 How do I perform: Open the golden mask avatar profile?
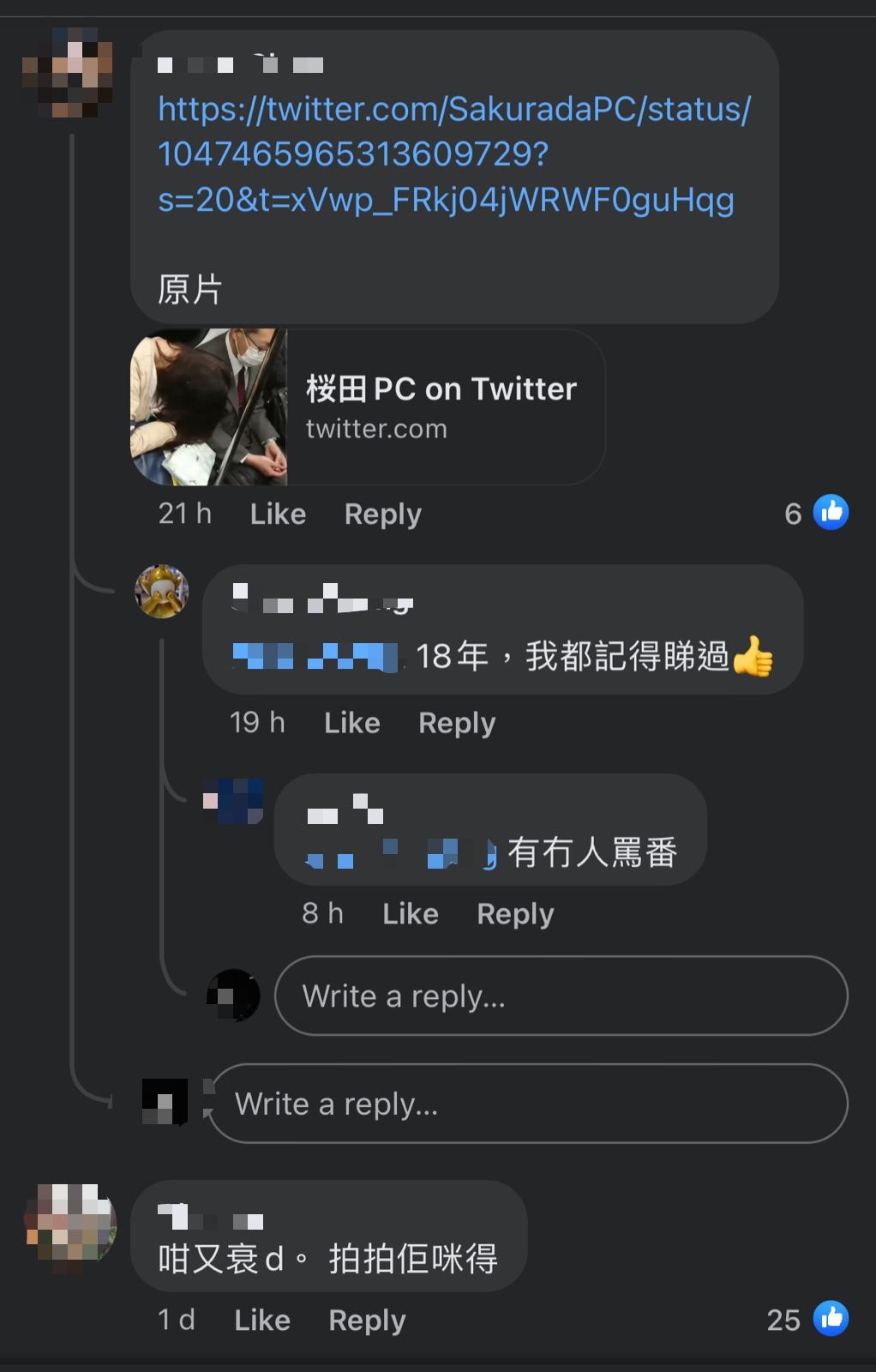point(162,591)
